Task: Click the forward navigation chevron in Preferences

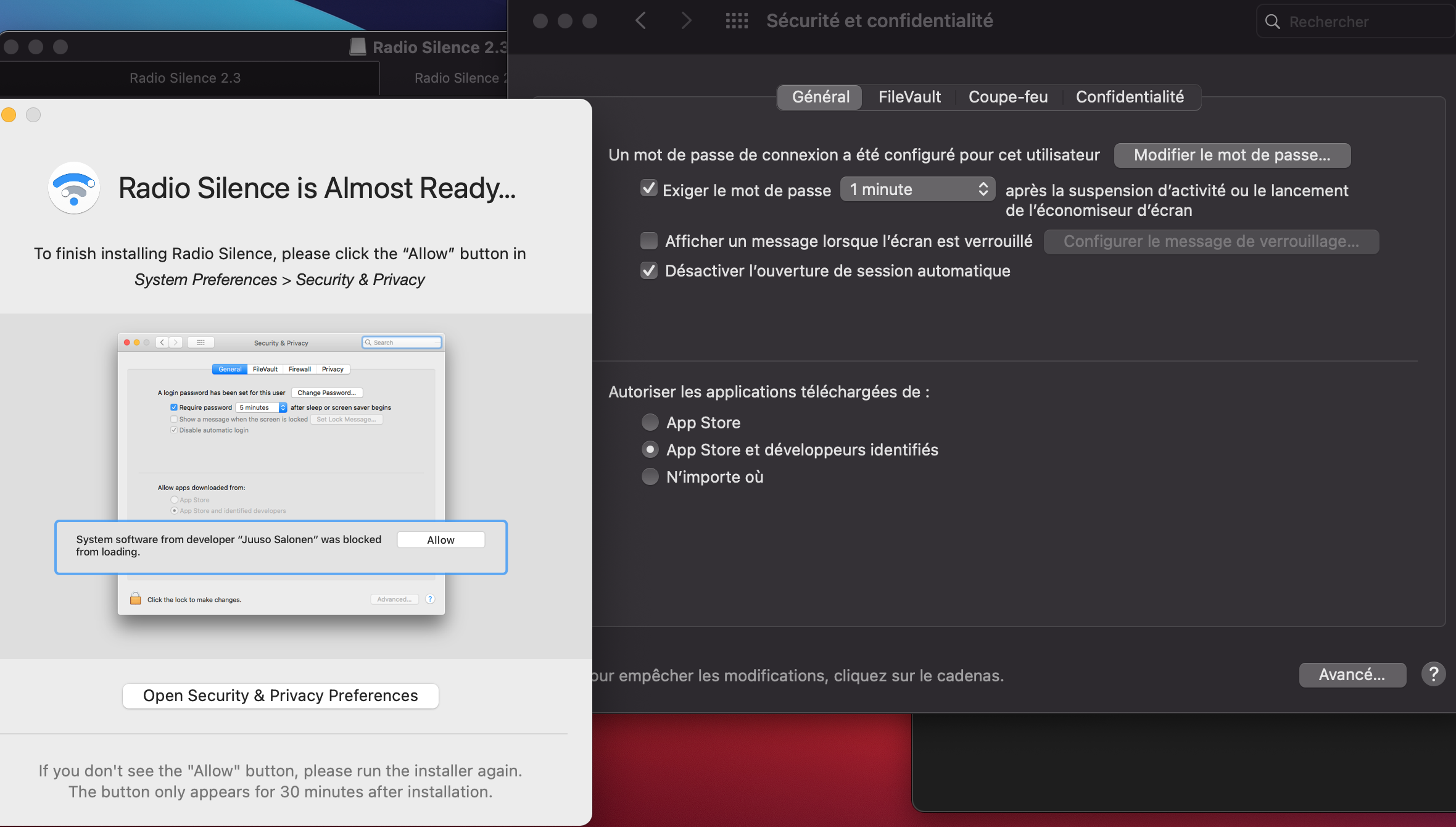Action: coord(686,21)
